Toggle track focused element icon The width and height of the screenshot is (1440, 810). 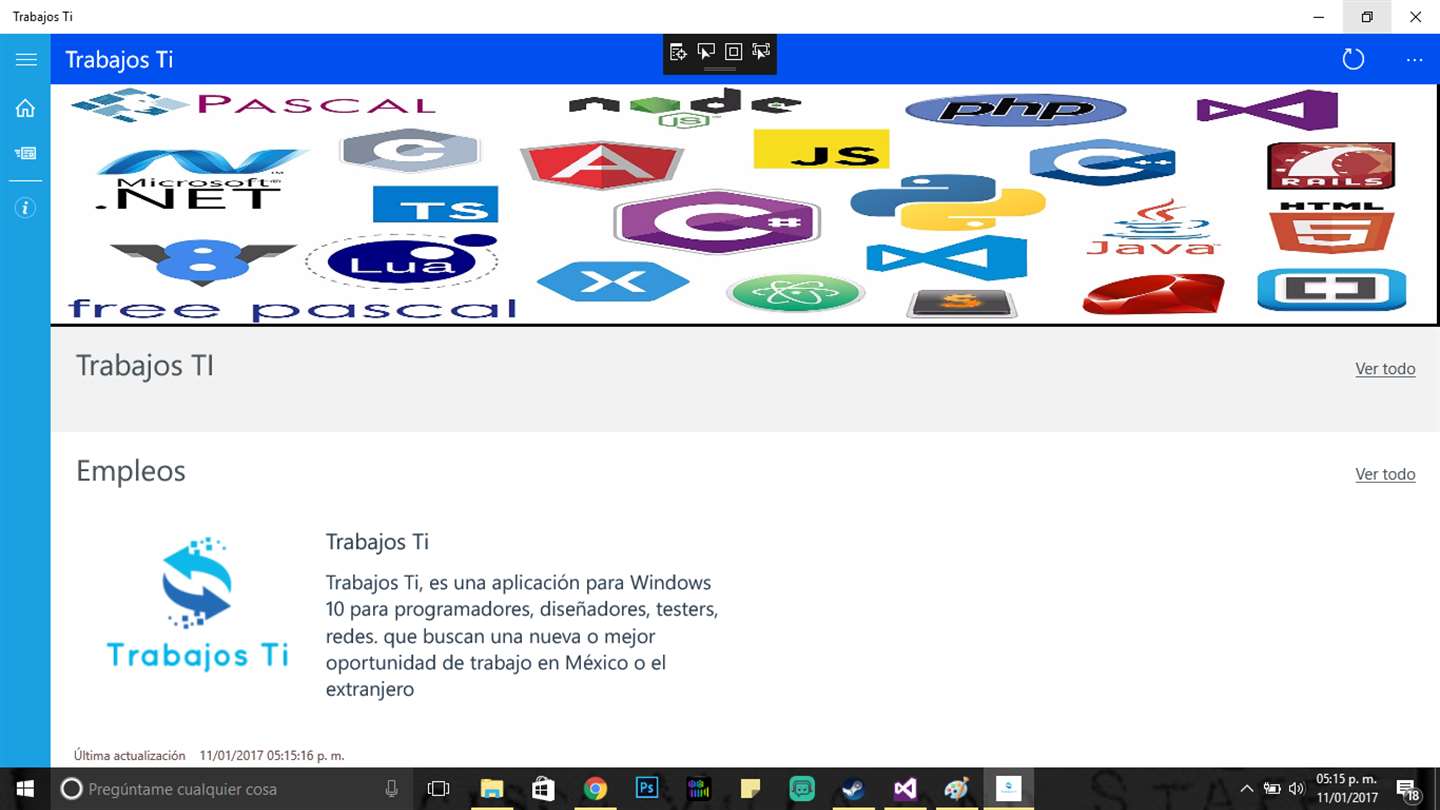click(x=761, y=52)
